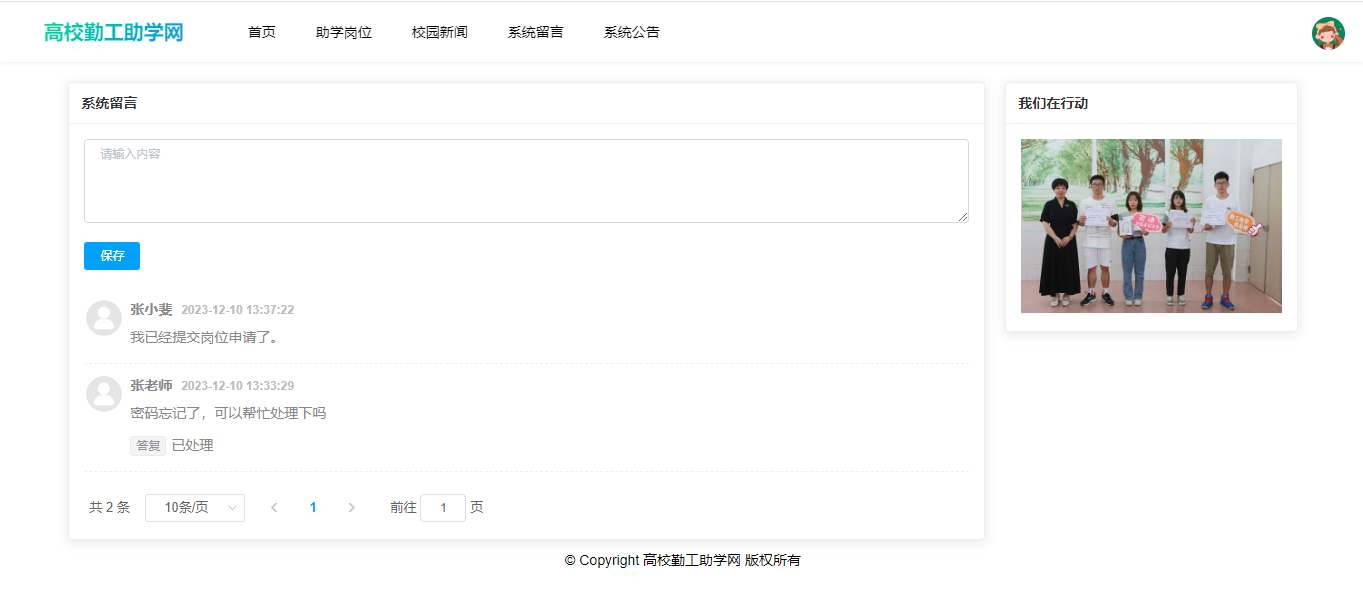Image resolution: width=1363 pixels, height=605 pixels.
Task: Open 助学岗位 in the navigation bar
Action: coord(344,32)
